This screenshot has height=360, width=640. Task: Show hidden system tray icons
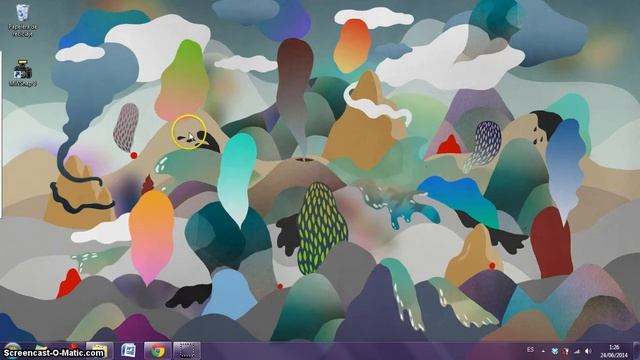543,351
